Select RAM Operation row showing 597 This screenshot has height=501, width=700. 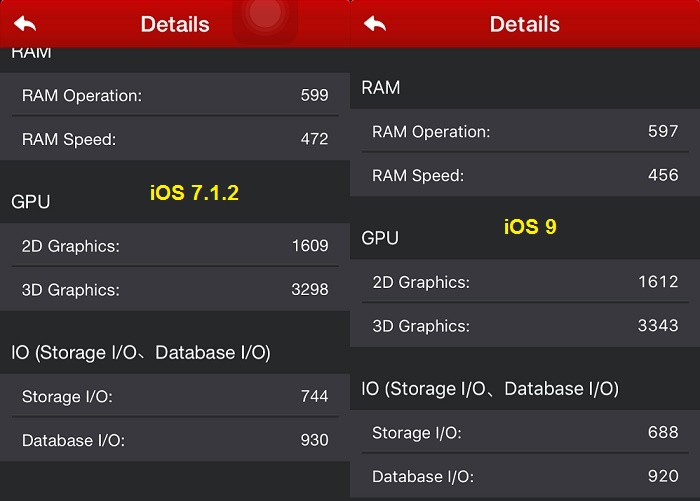coord(525,131)
